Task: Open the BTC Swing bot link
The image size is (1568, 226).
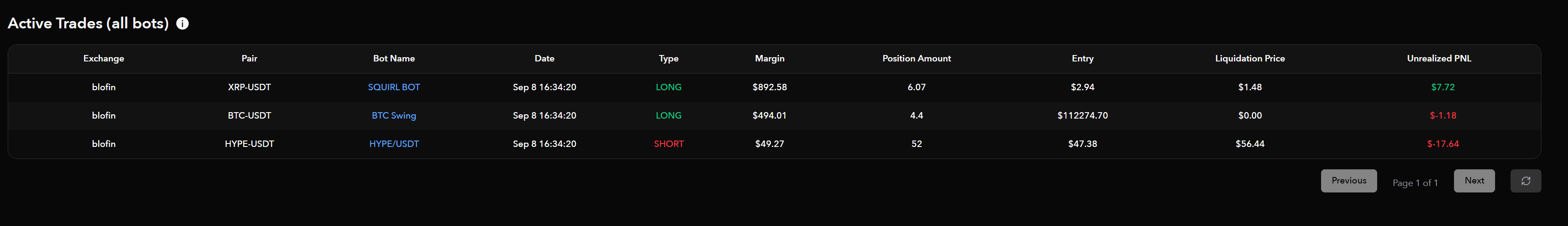Action: coord(394,115)
